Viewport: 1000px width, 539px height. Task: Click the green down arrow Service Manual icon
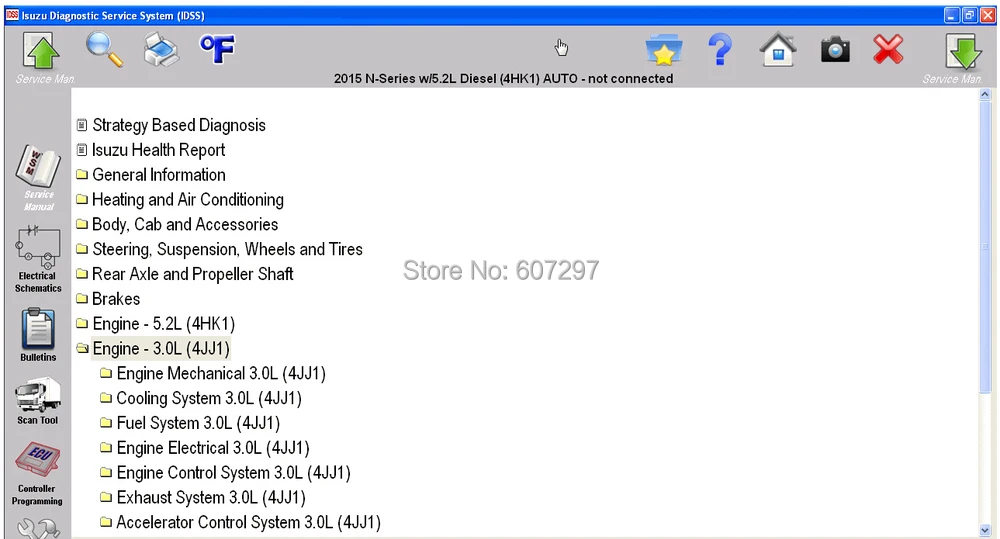coord(963,52)
